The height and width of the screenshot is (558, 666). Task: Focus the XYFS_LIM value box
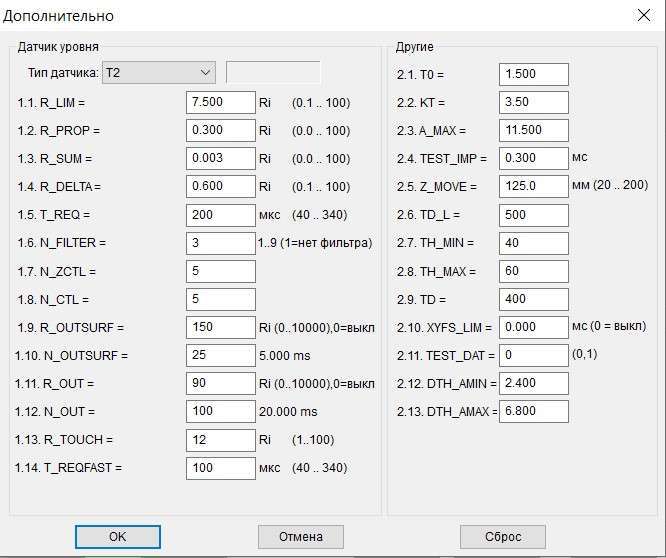coord(533,327)
